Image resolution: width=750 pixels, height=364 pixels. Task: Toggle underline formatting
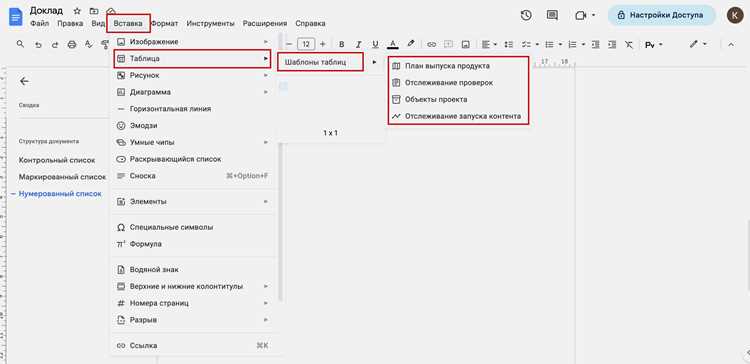[x=375, y=44]
